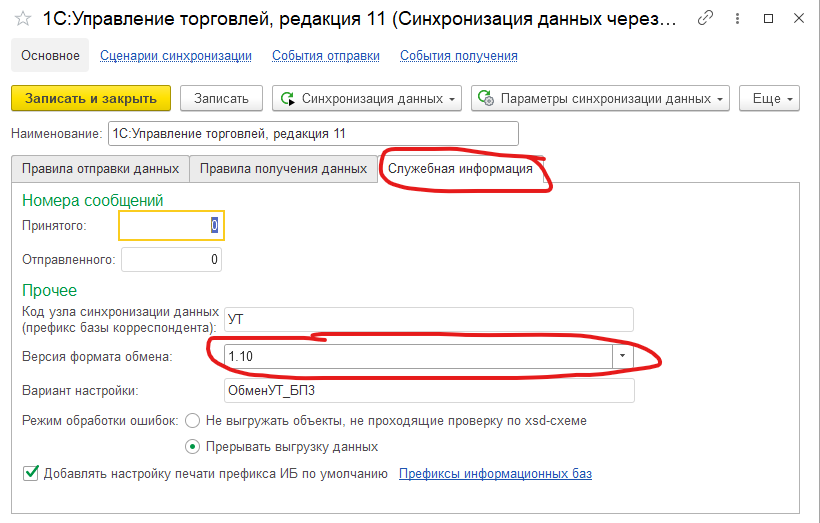820x523 pixels.
Task: Click Версия формата обмена field with 1.10
Action: pos(418,357)
